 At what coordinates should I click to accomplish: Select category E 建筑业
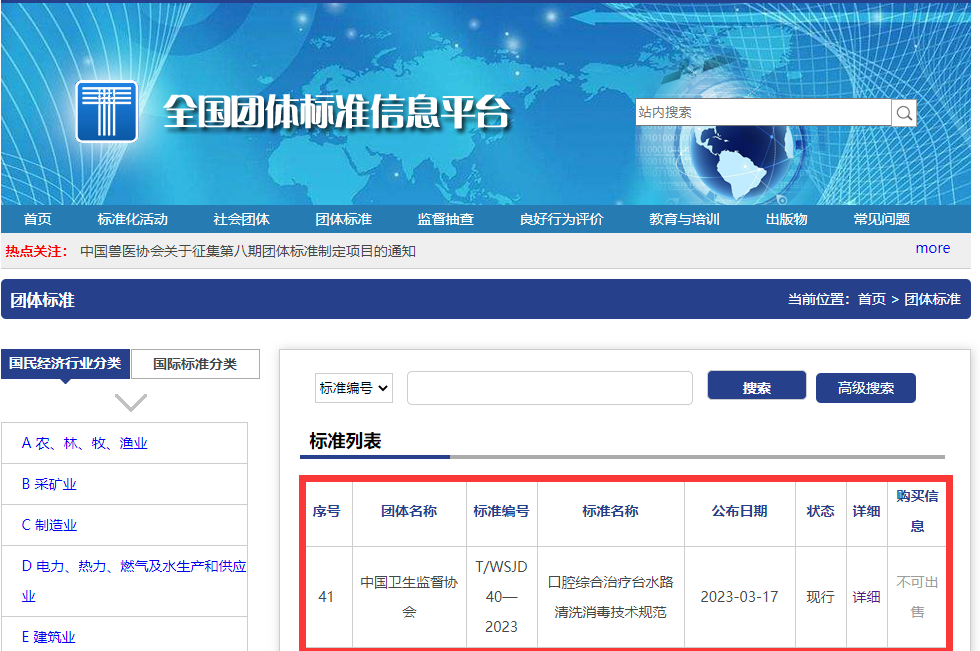pos(48,637)
